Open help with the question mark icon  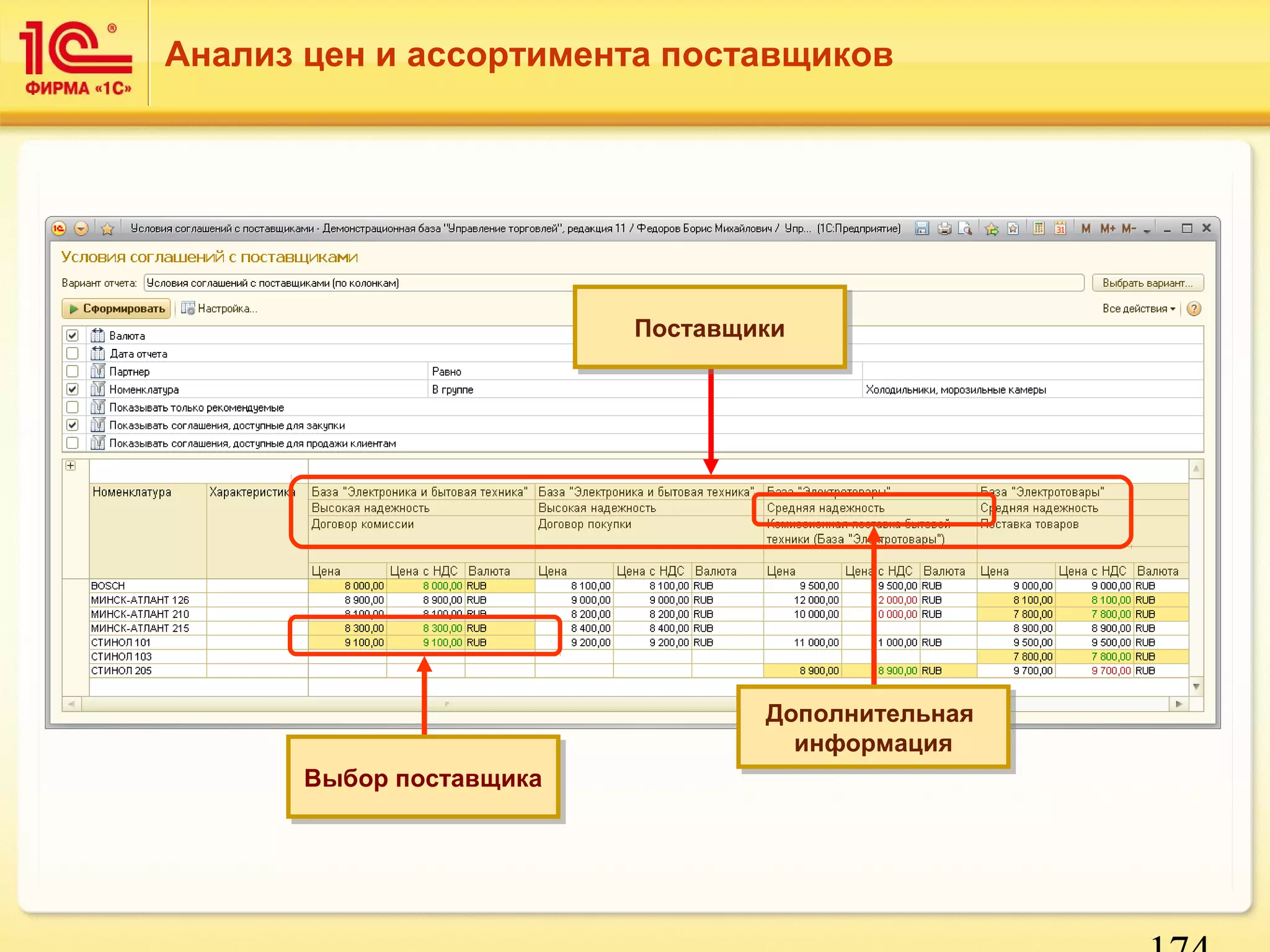[1194, 309]
